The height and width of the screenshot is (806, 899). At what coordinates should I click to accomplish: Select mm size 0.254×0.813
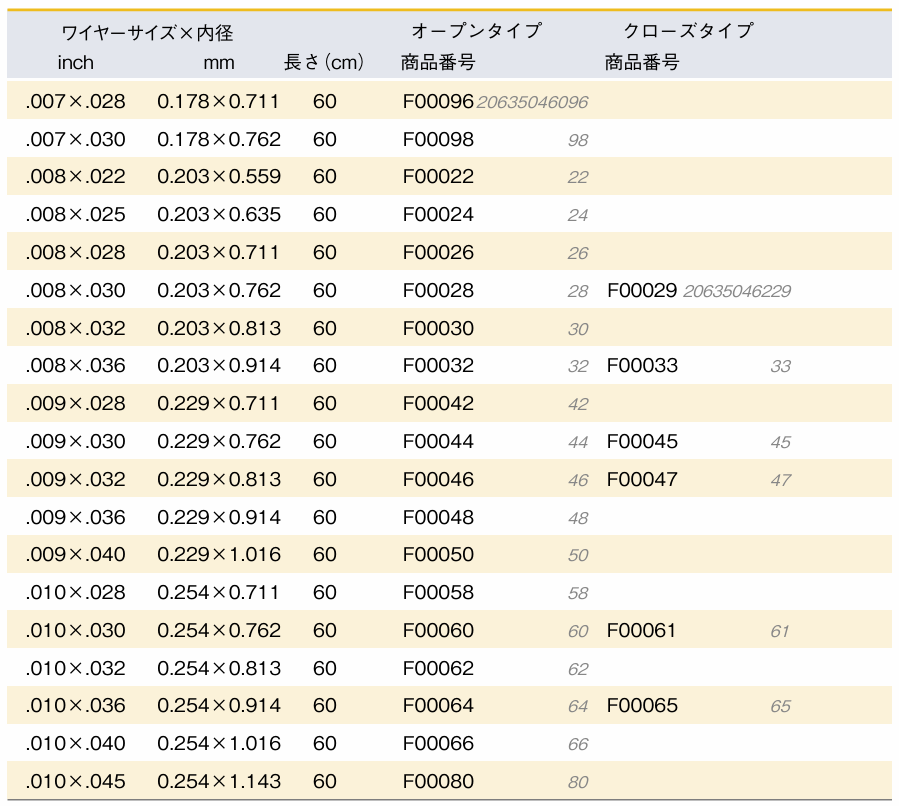click(219, 668)
